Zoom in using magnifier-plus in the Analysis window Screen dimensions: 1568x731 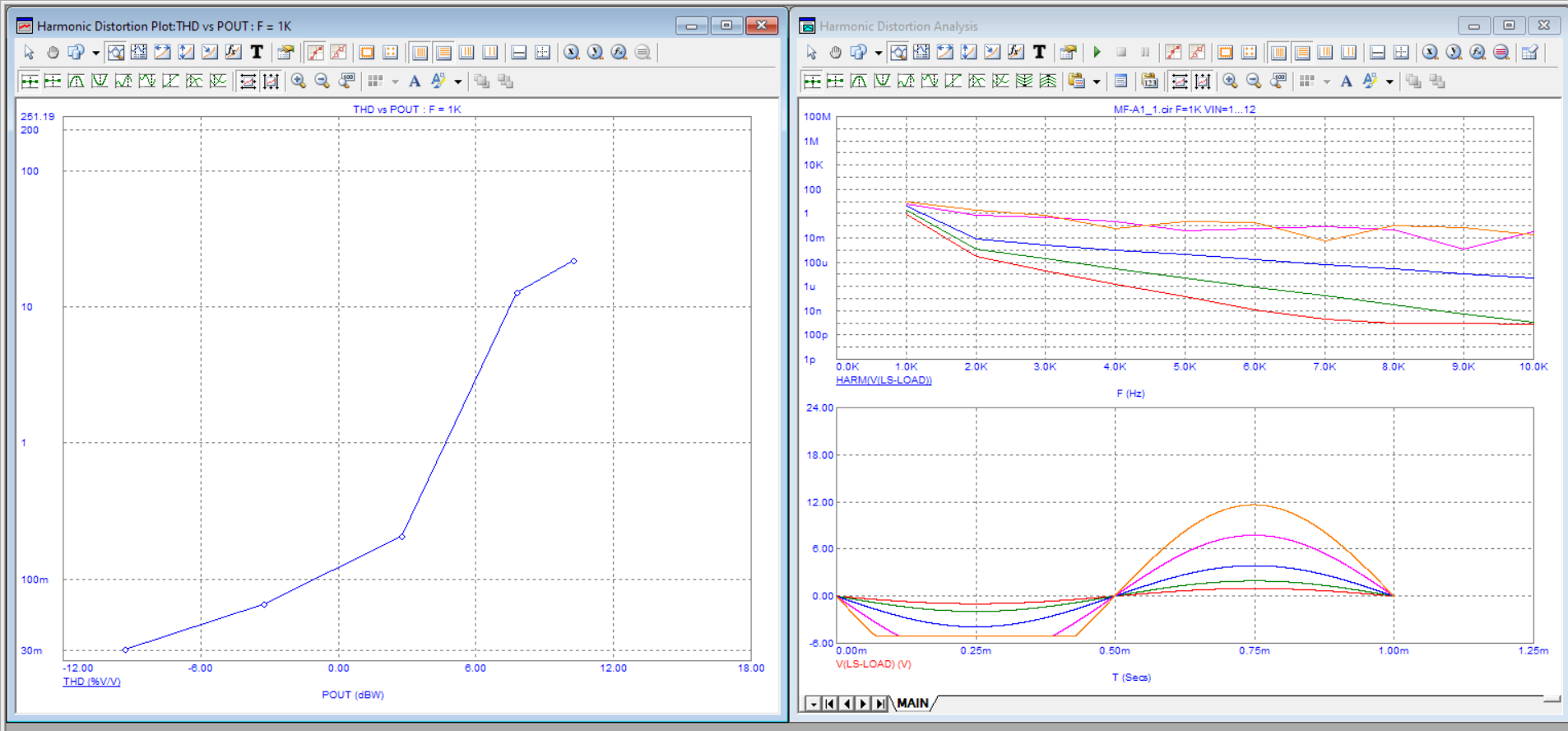pyautogui.click(x=1230, y=81)
